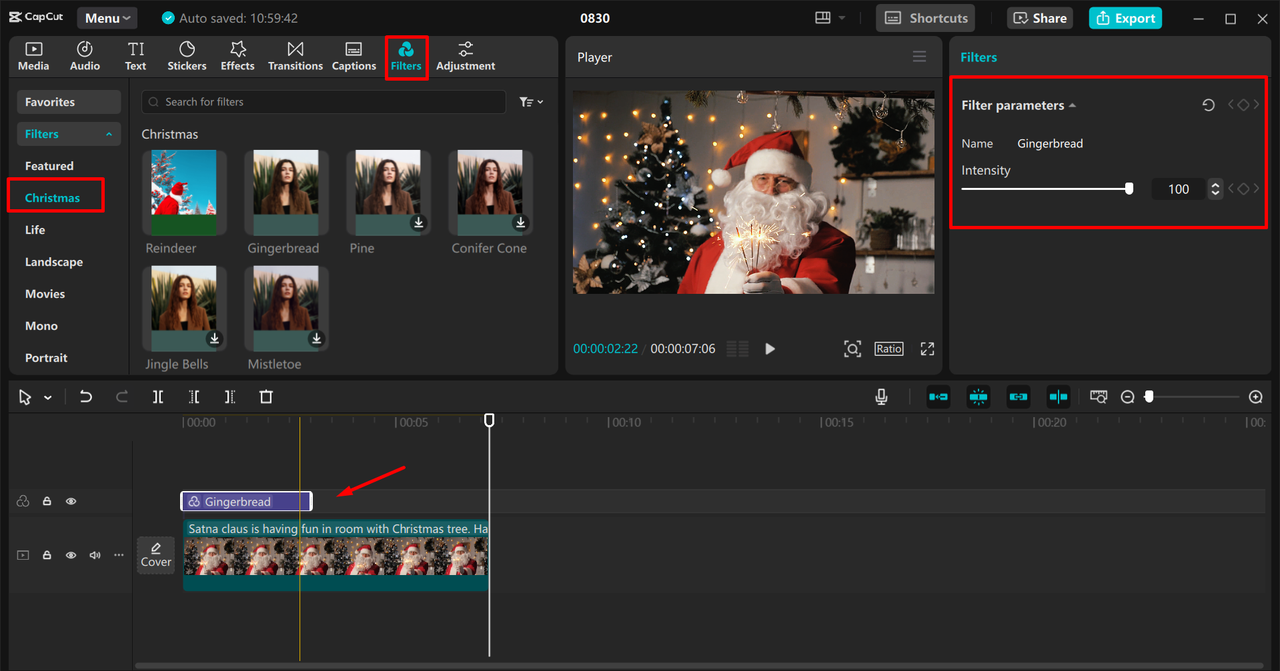This screenshot has width=1280, height=671.
Task: Click the Intensity value stepper arrows
Action: click(1215, 188)
